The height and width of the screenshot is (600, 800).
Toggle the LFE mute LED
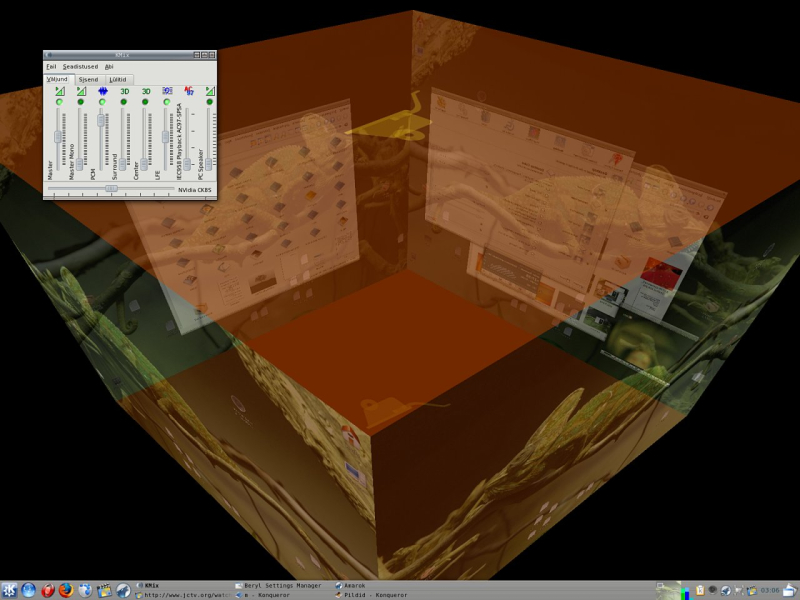166,102
